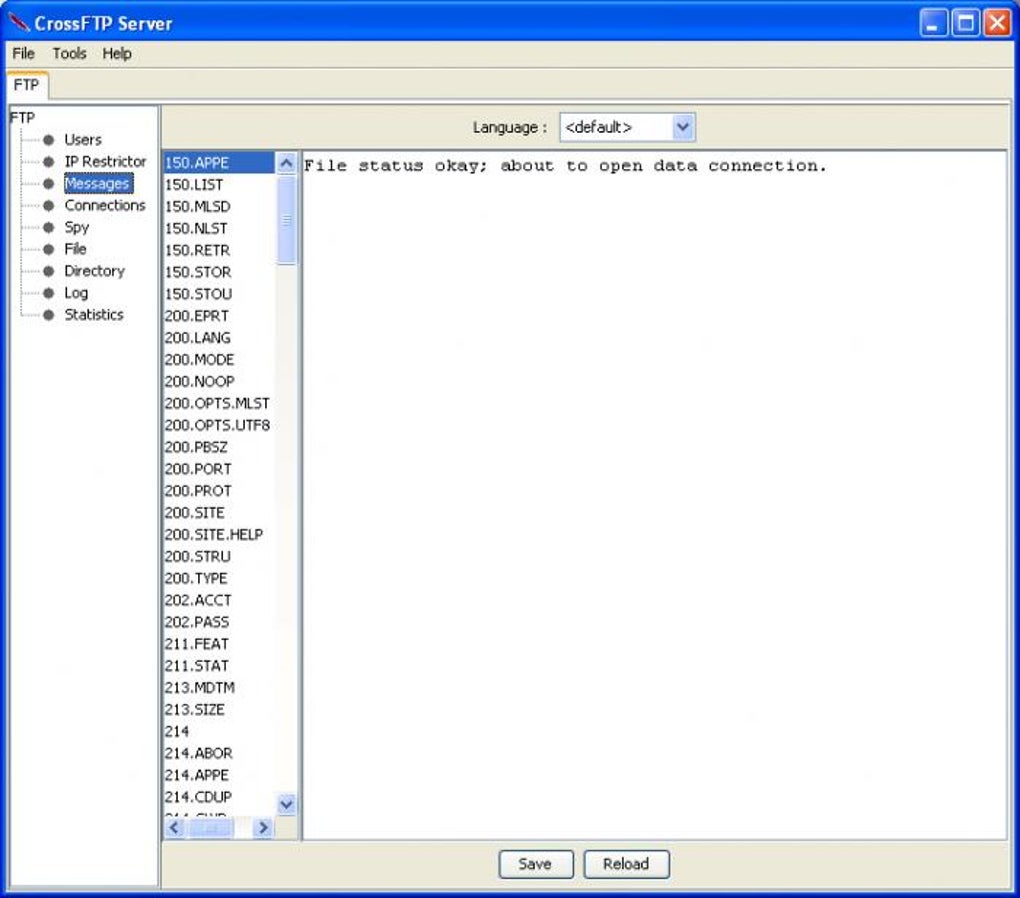Image resolution: width=1020 pixels, height=898 pixels.
Task: Select Users in the FTP sidebar
Action: click(x=83, y=139)
